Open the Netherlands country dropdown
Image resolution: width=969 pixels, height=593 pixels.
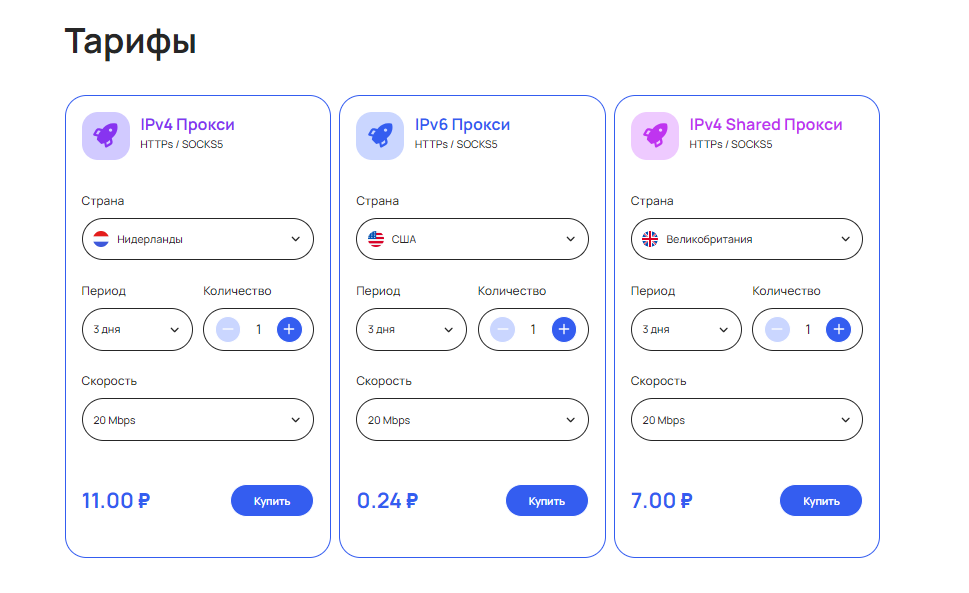[x=197, y=239]
